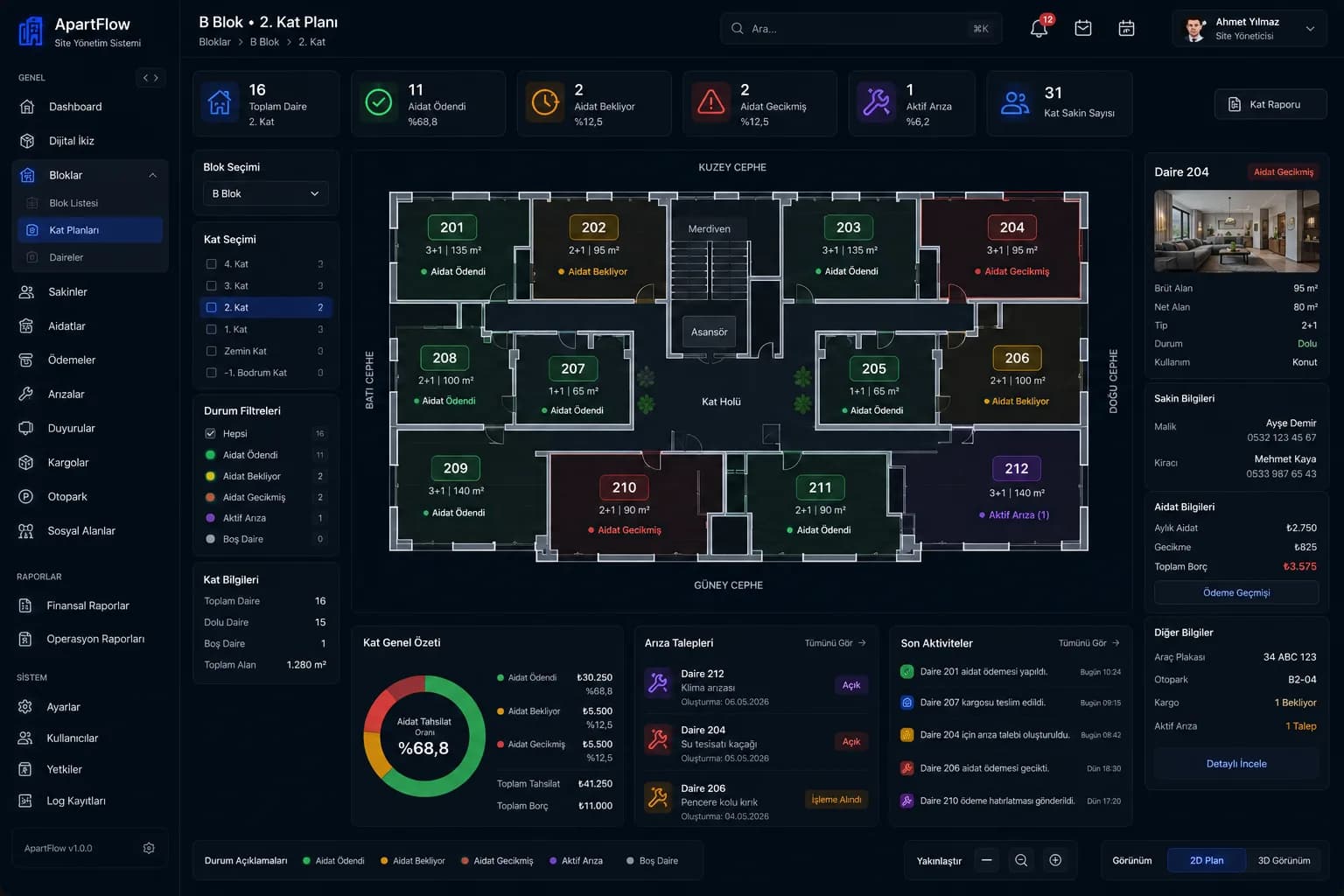Click the Log Kayıtları icon
The width and height of the screenshot is (1344, 896).
pos(25,801)
